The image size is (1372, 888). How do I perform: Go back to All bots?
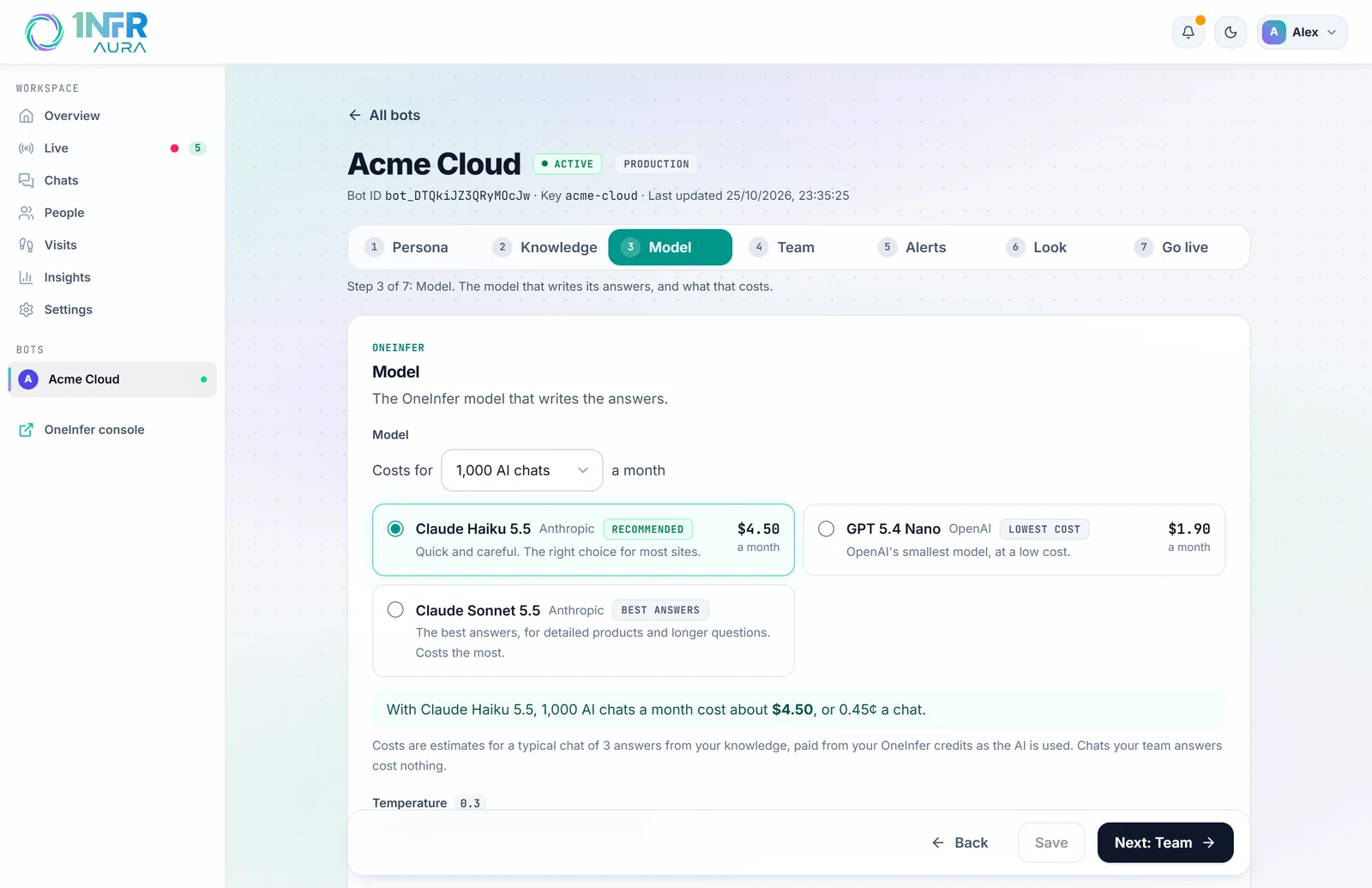point(384,115)
